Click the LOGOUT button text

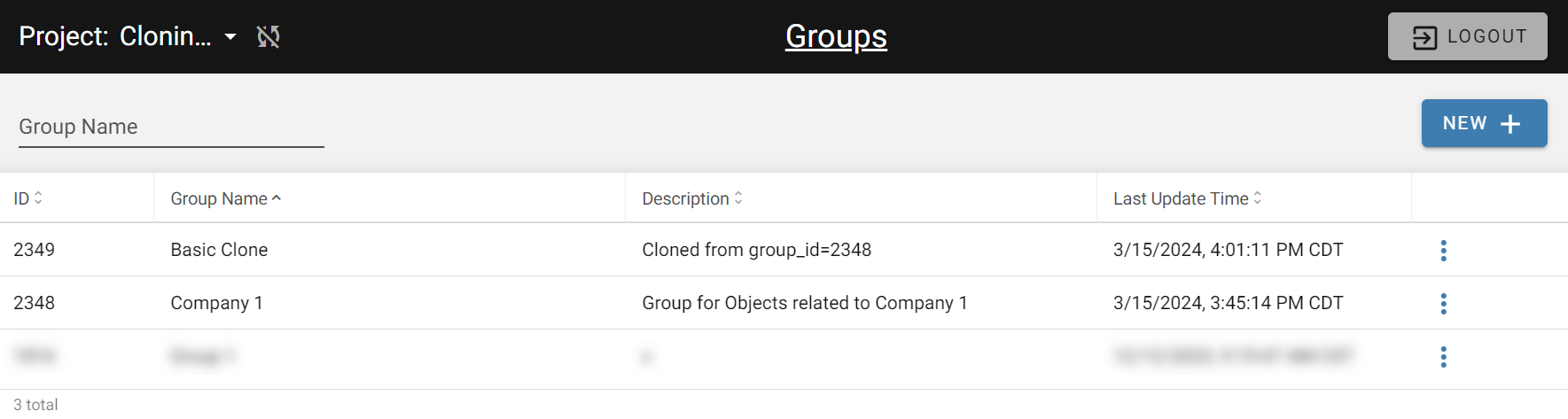(x=1486, y=36)
